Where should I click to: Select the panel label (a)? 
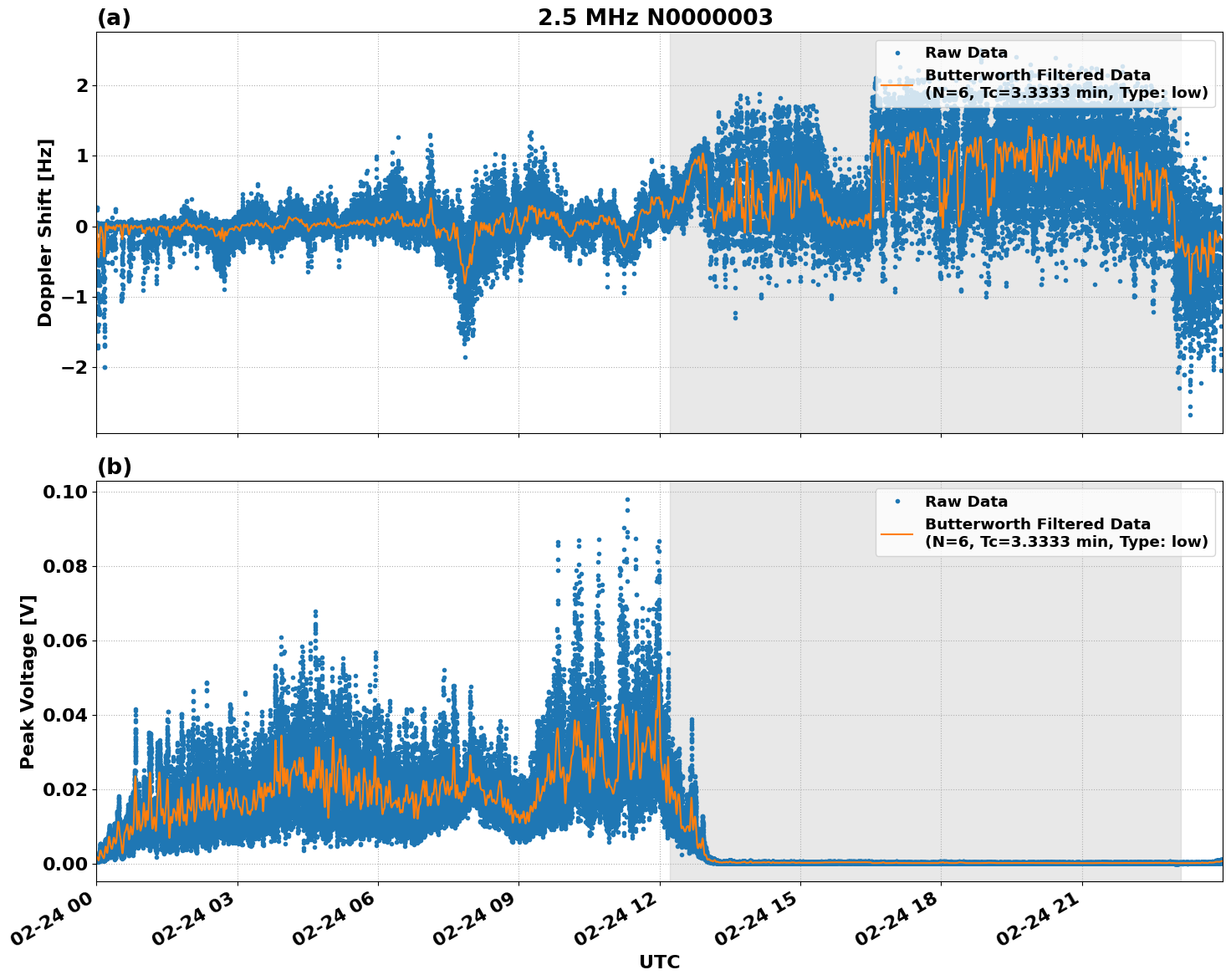click(114, 15)
